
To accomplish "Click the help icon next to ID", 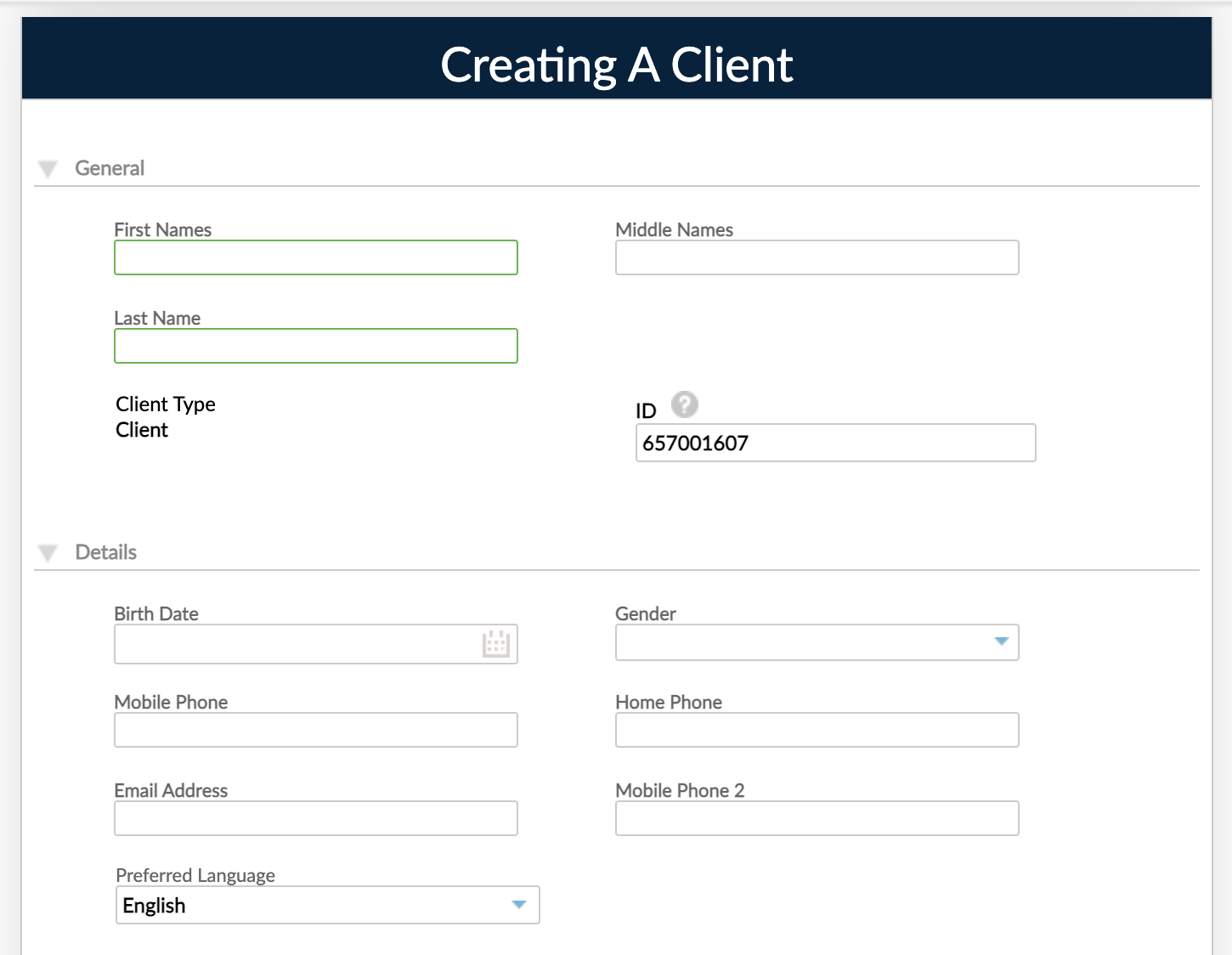I will coord(685,405).
